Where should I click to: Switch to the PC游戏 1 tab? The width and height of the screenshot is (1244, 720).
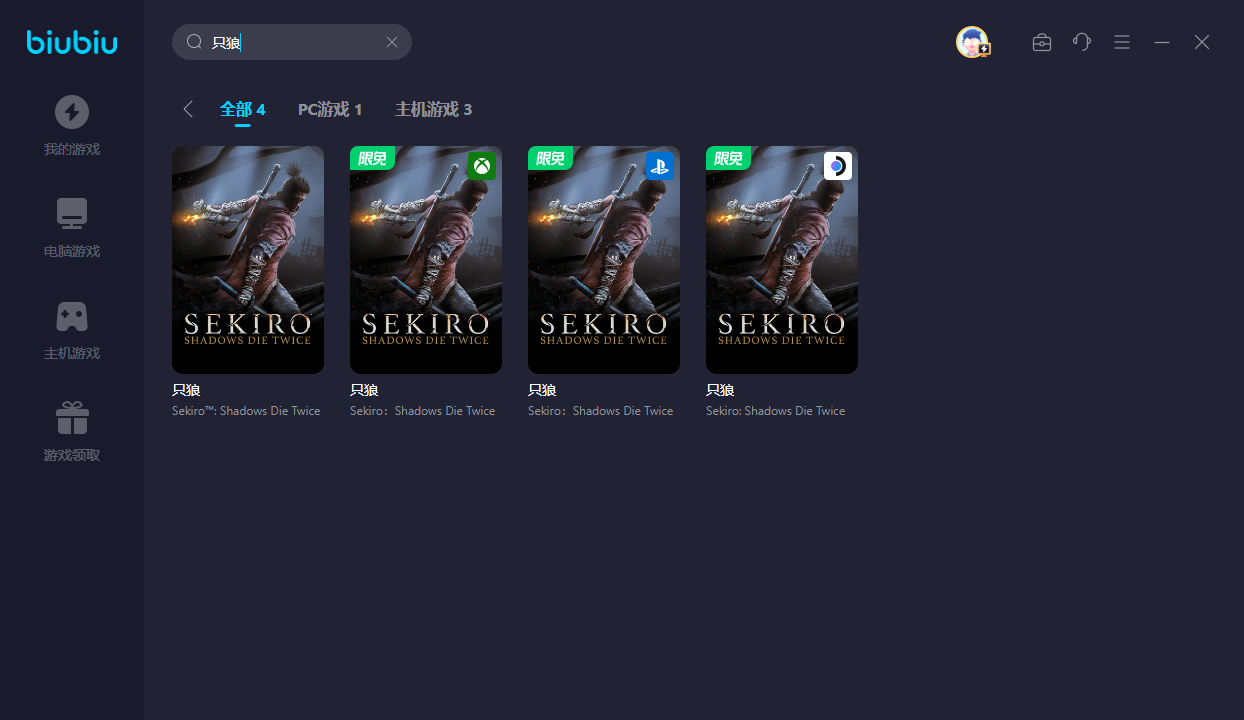330,109
